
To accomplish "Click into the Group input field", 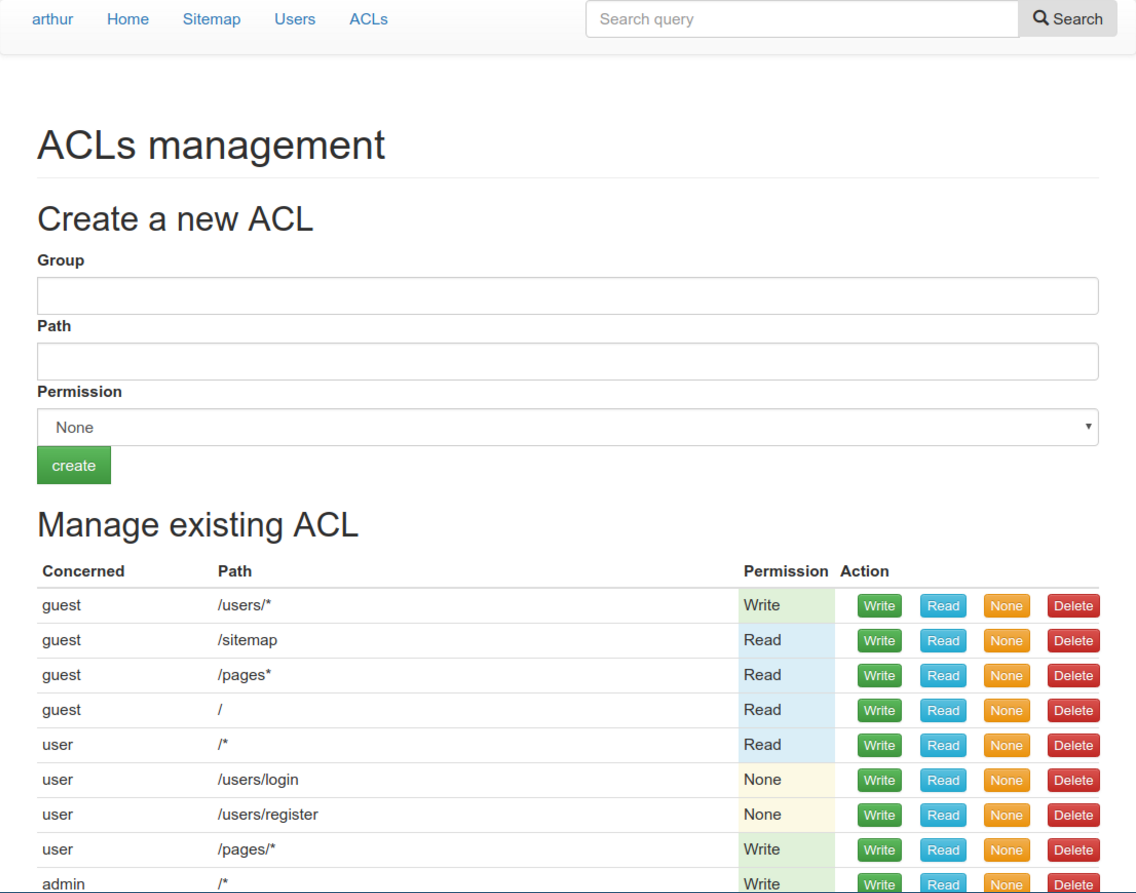I will (x=567, y=295).
